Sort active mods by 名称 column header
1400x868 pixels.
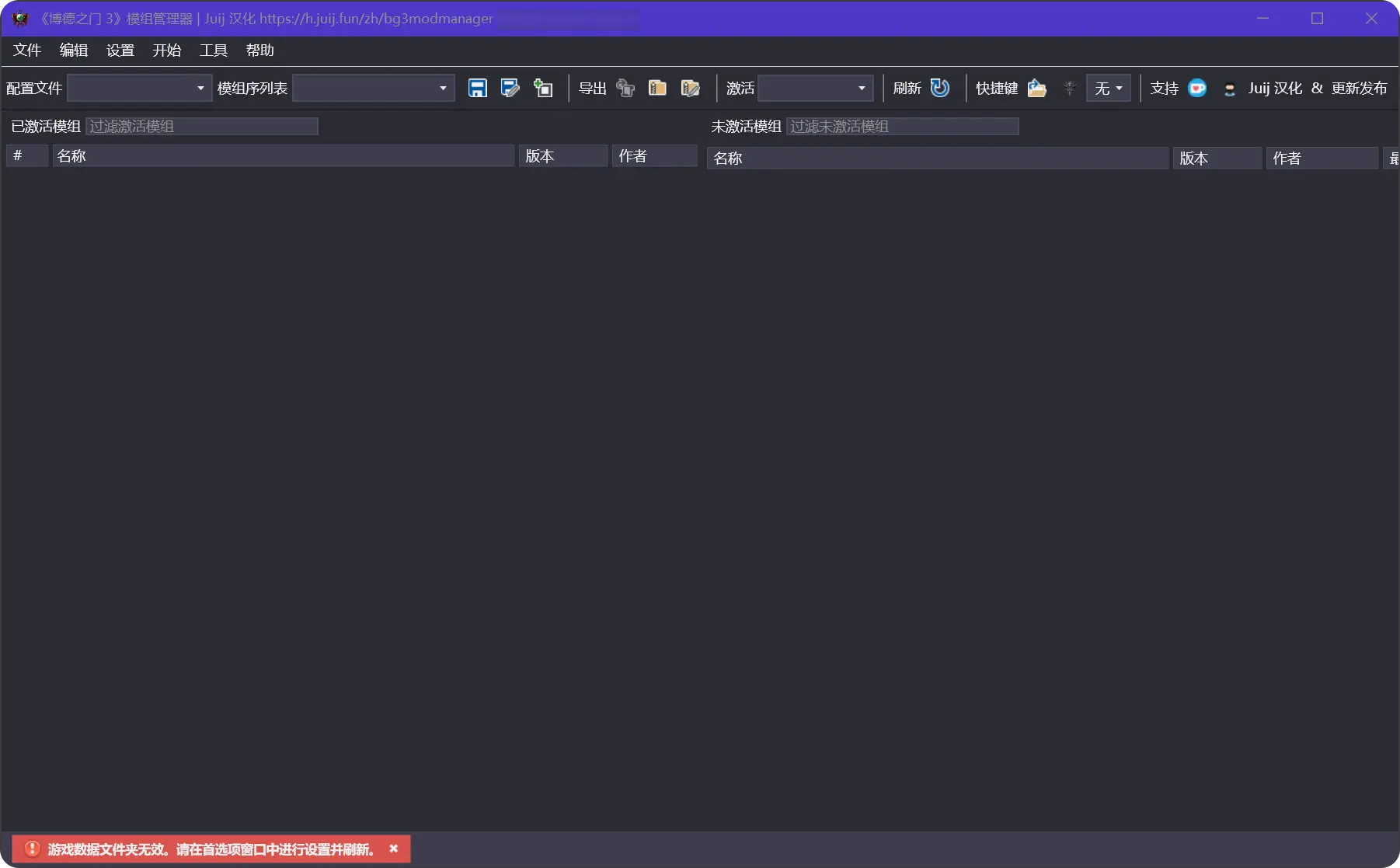283,156
